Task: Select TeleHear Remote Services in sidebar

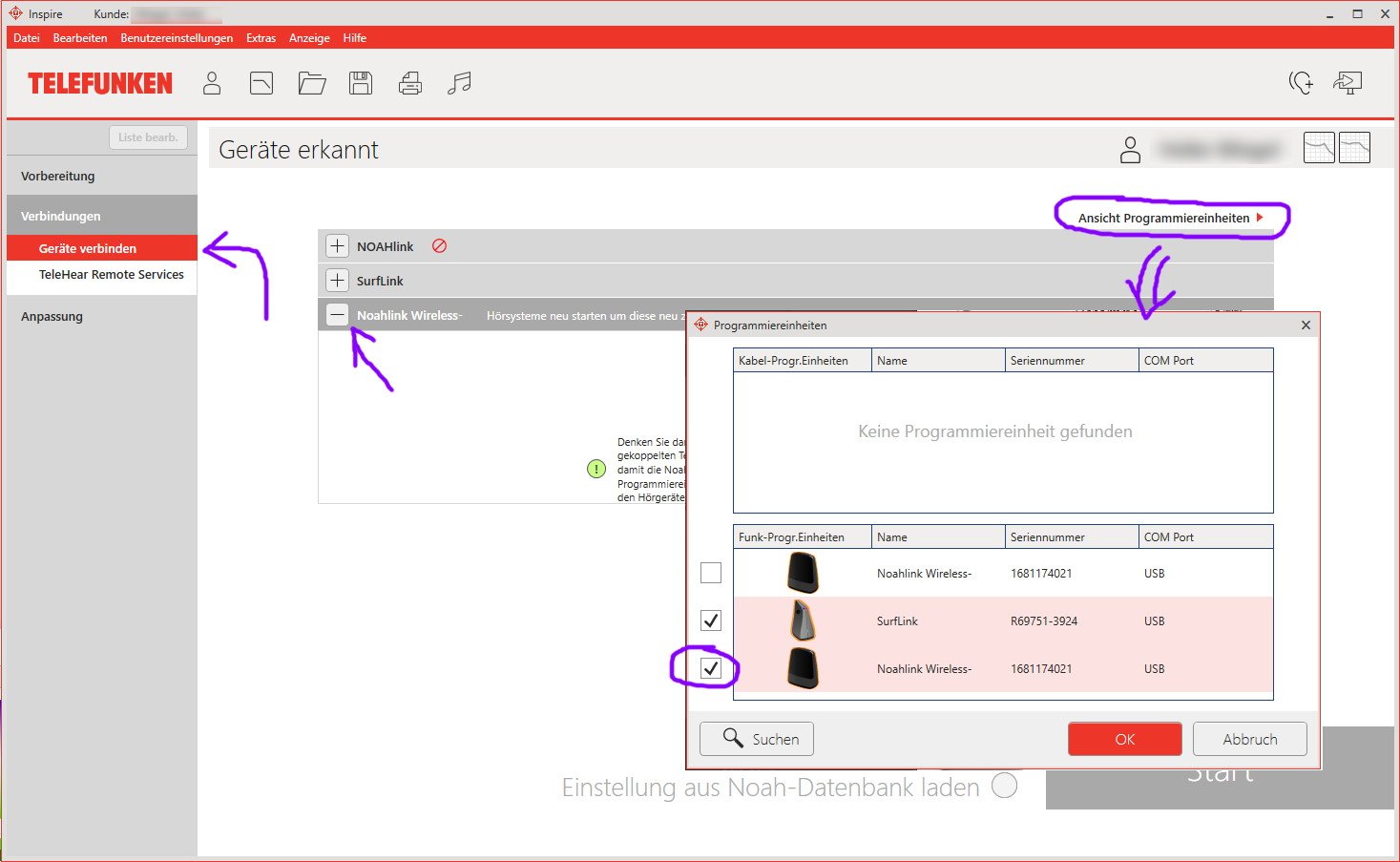Action: pos(111,275)
